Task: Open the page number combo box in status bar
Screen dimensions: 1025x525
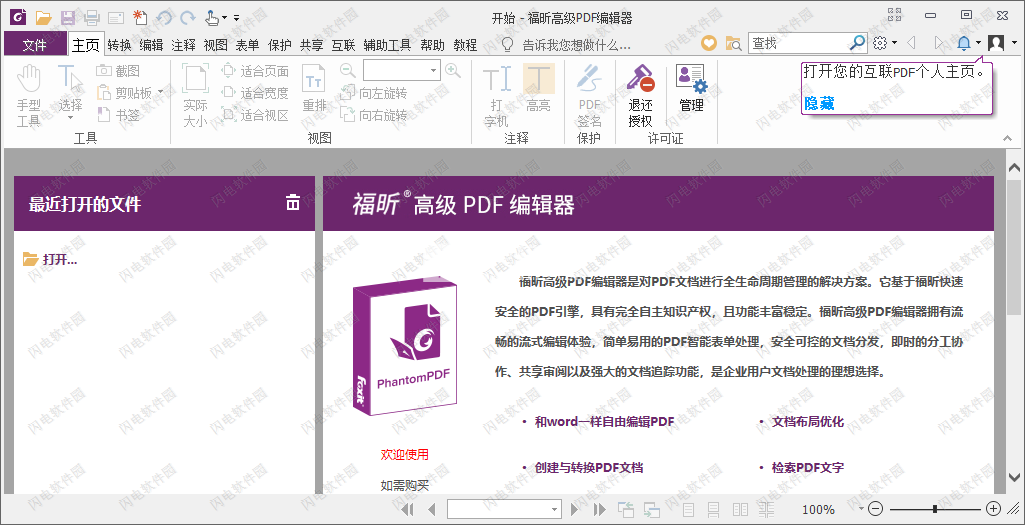Action: click(x=505, y=509)
